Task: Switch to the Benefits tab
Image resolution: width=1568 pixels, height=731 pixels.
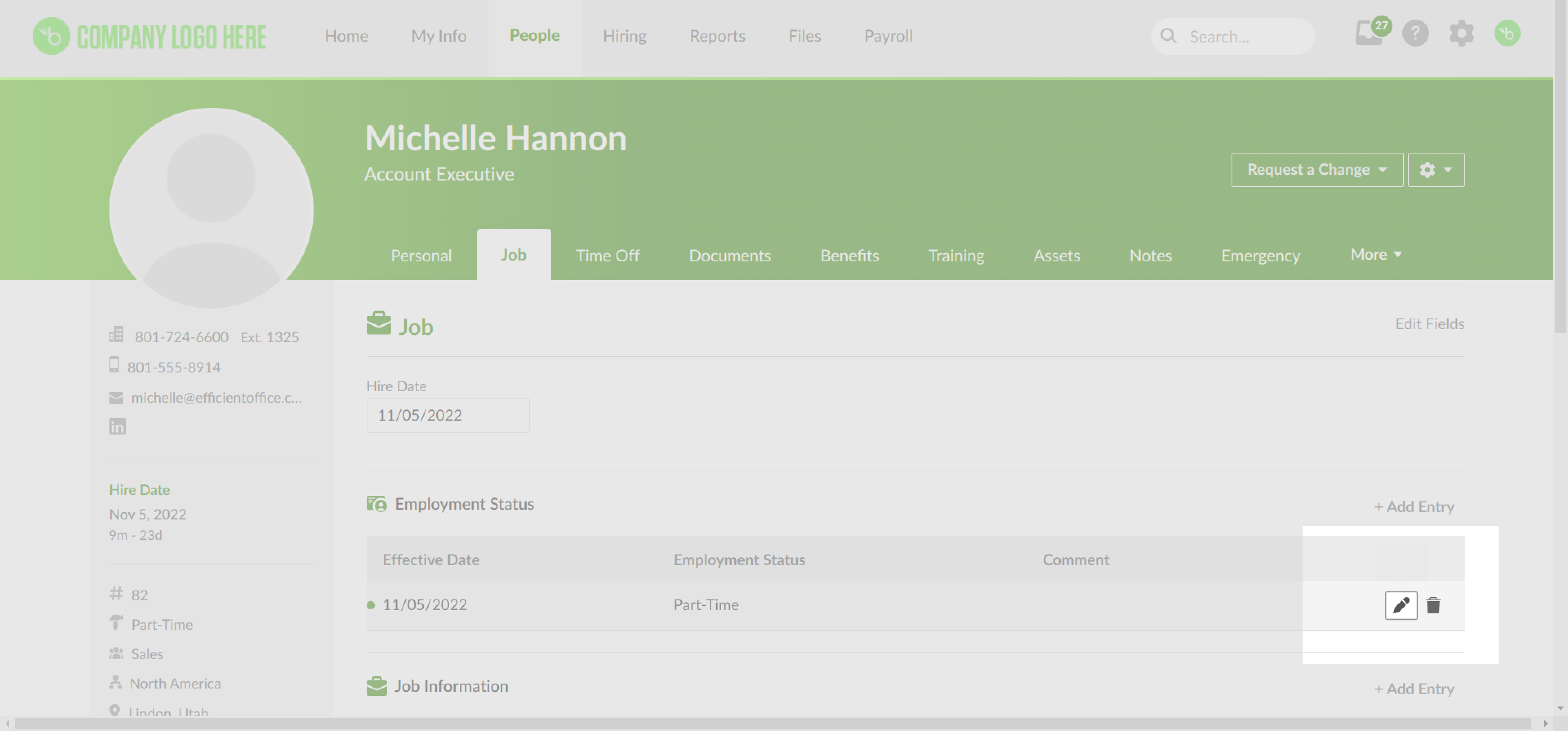Action: point(849,255)
